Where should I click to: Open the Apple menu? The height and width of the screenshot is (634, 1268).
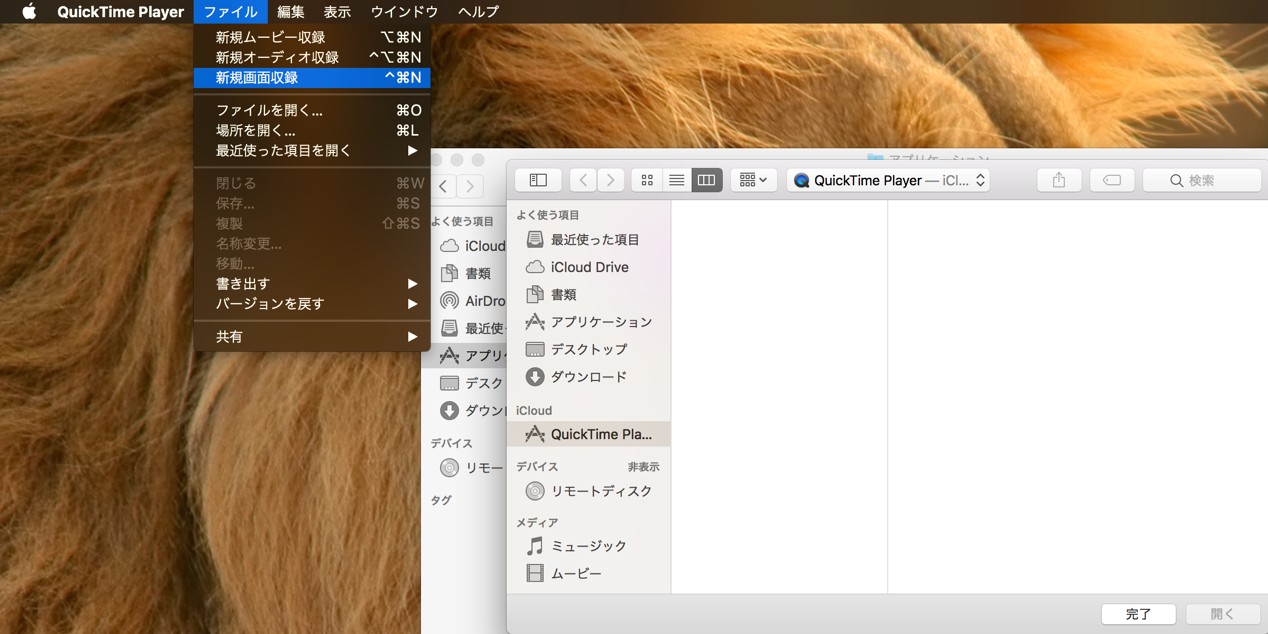tap(29, 12)
